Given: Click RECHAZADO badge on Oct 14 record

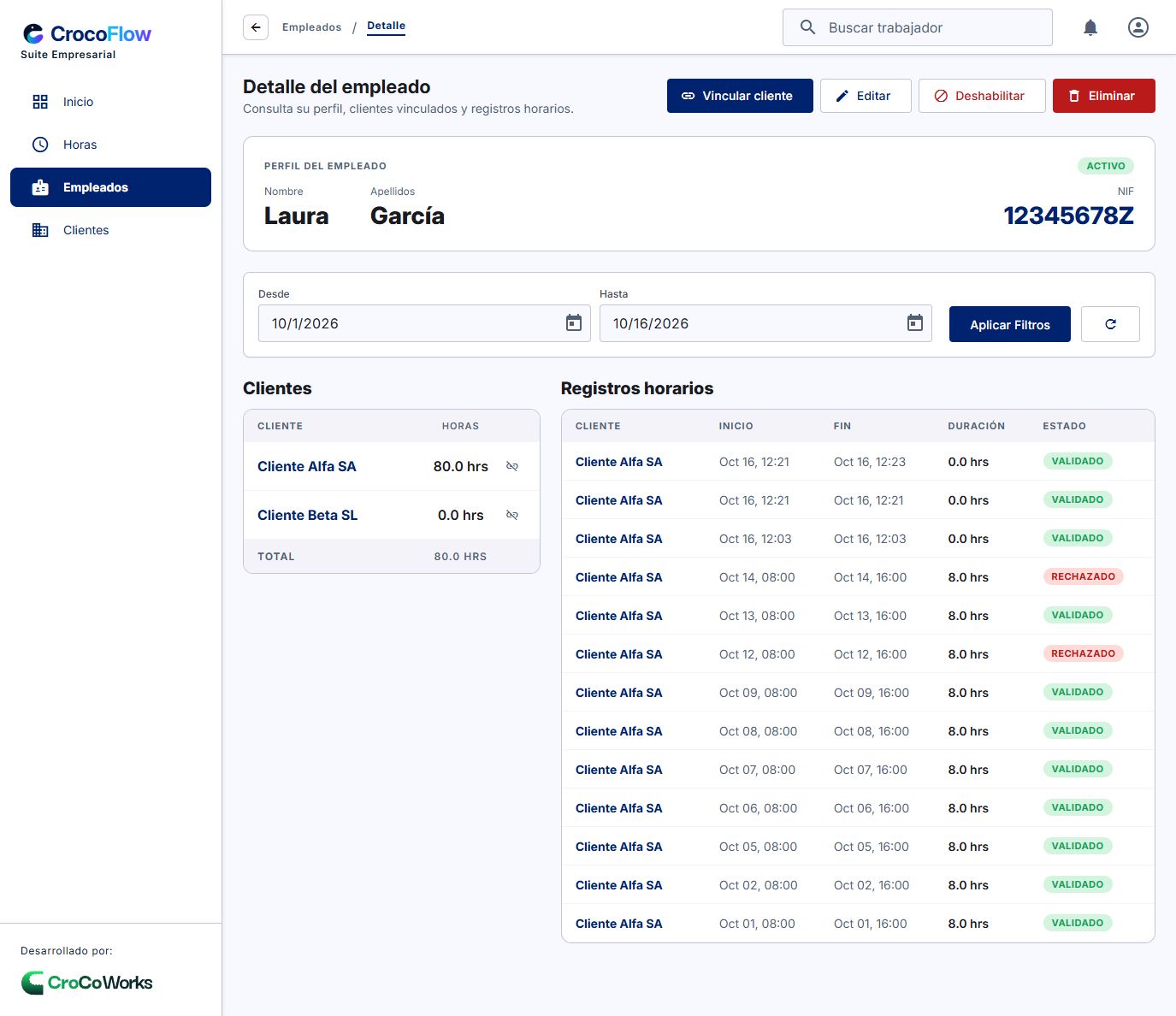Looking at the screenshot, I should pos(1083,576).
